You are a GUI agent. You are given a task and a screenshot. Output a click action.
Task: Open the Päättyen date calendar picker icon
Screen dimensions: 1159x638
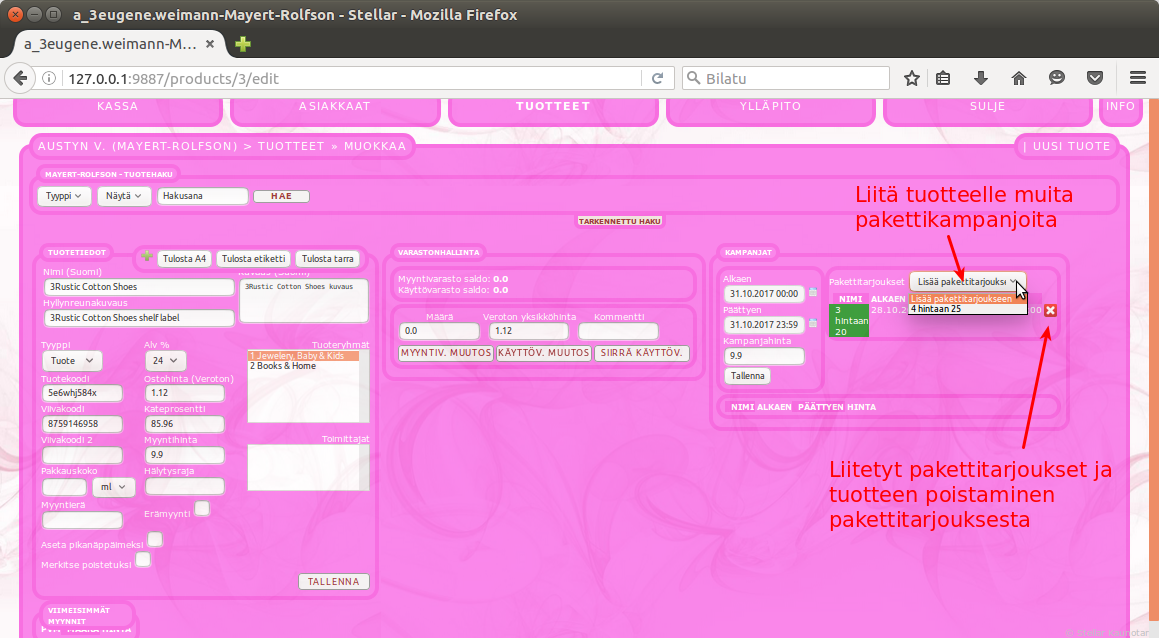coord(812,324)
